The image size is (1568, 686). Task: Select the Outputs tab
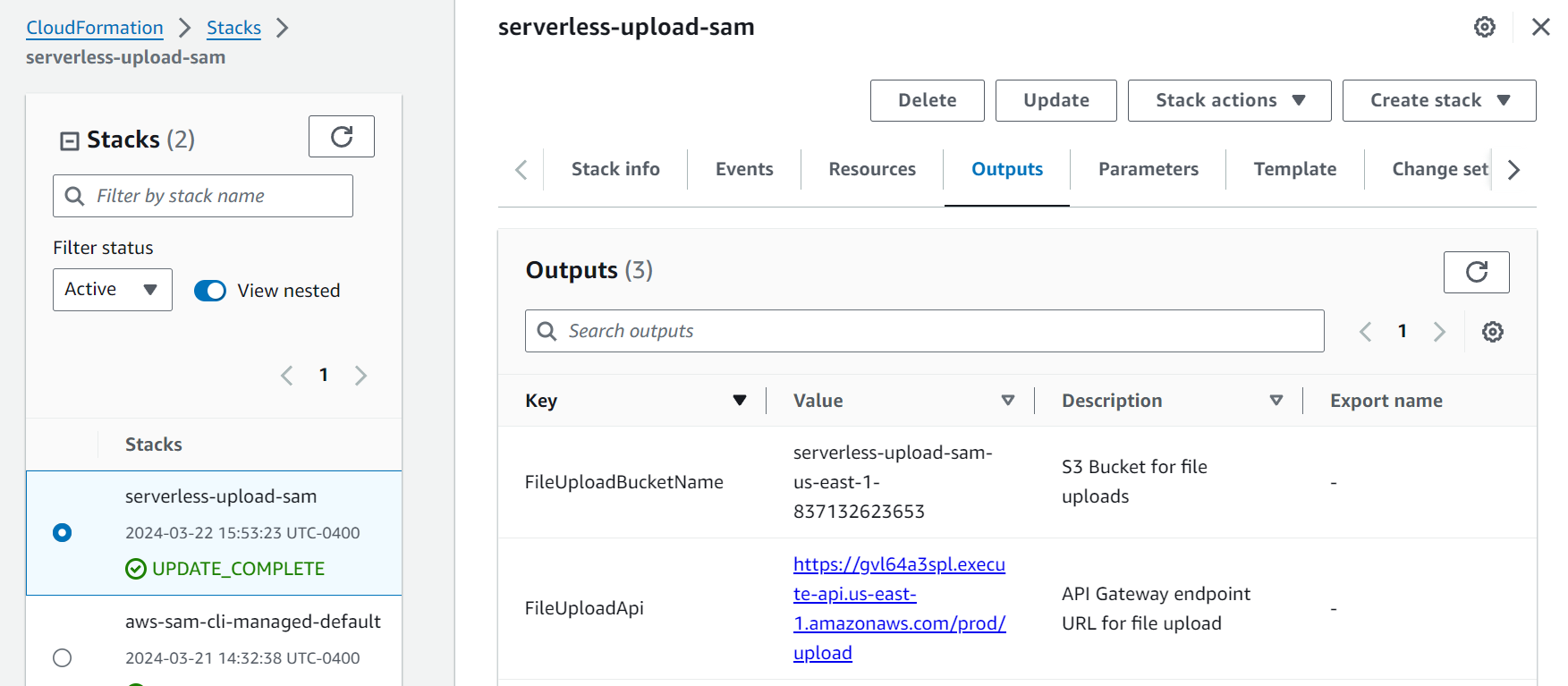1007,169
